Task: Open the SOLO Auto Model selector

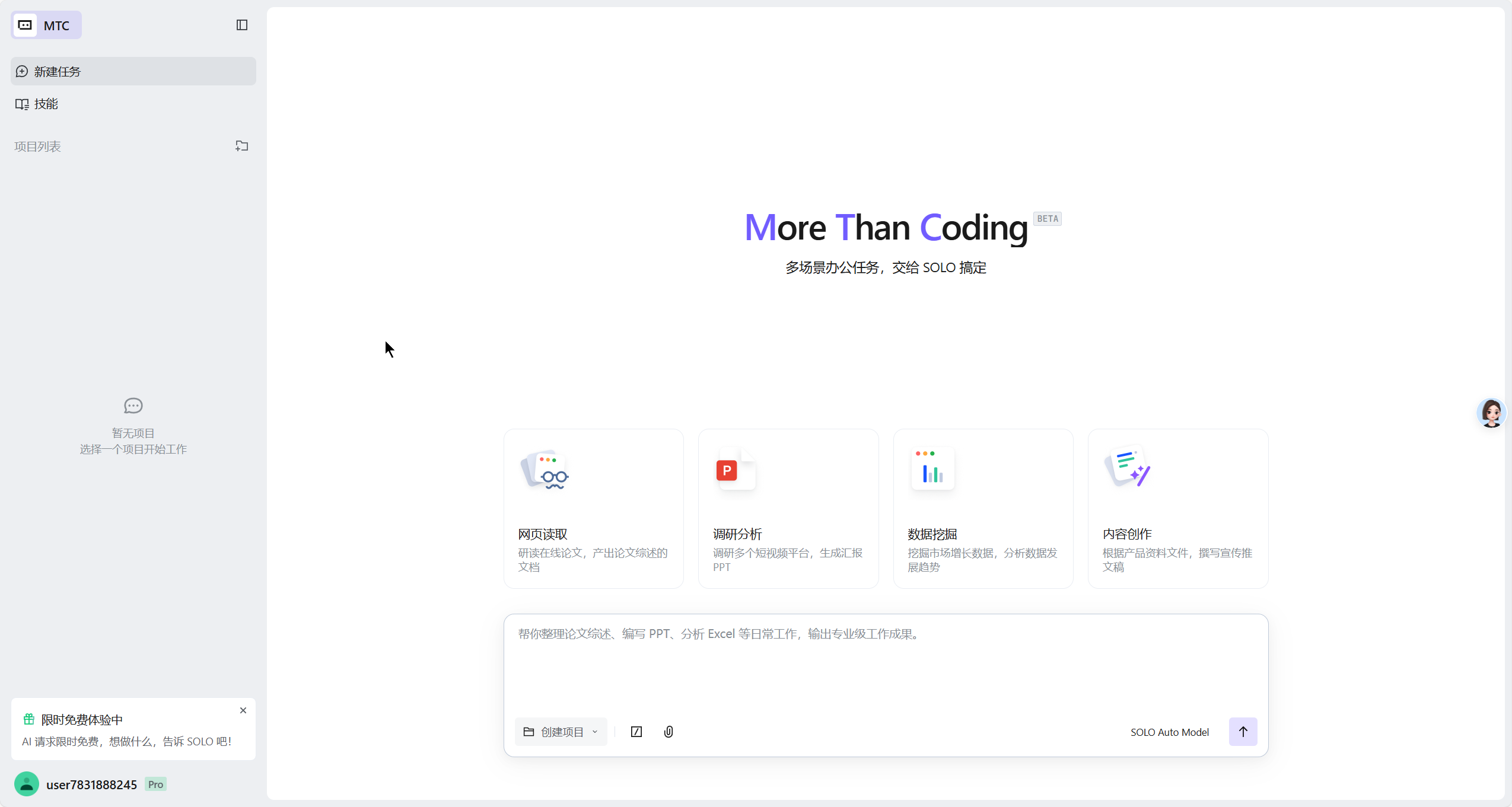Action: (x=1169, y=732)
